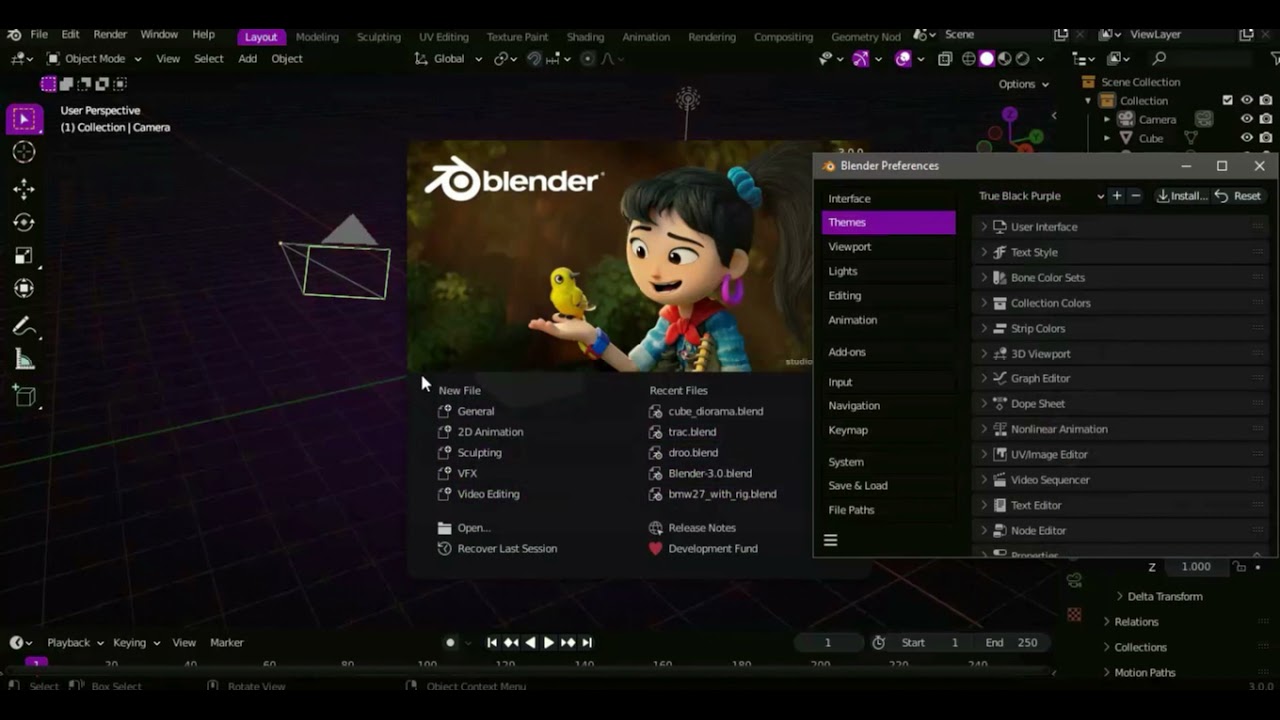Image resolution: width=1280 pixels, height=720 pixels.
Task: Jump to timeline start frame
Action: pyautogui.click(x=492, y=643)
